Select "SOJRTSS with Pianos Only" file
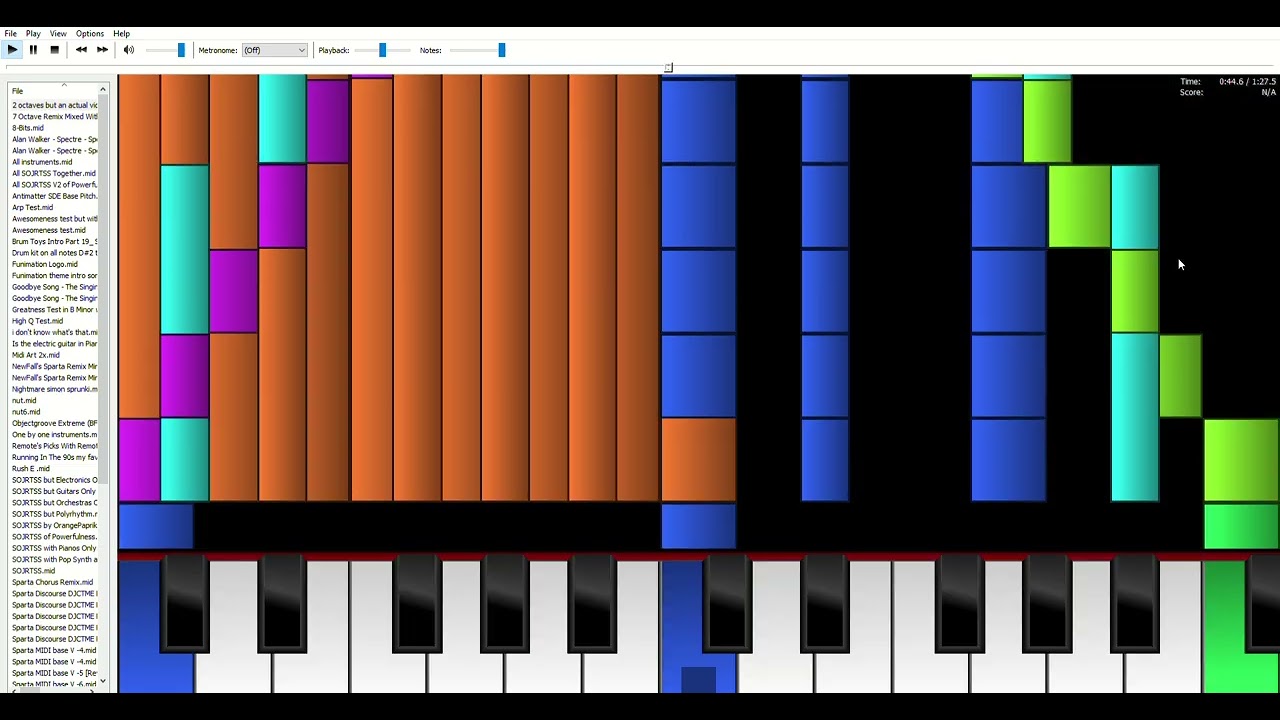1280x720 pixels. (54, 548)
